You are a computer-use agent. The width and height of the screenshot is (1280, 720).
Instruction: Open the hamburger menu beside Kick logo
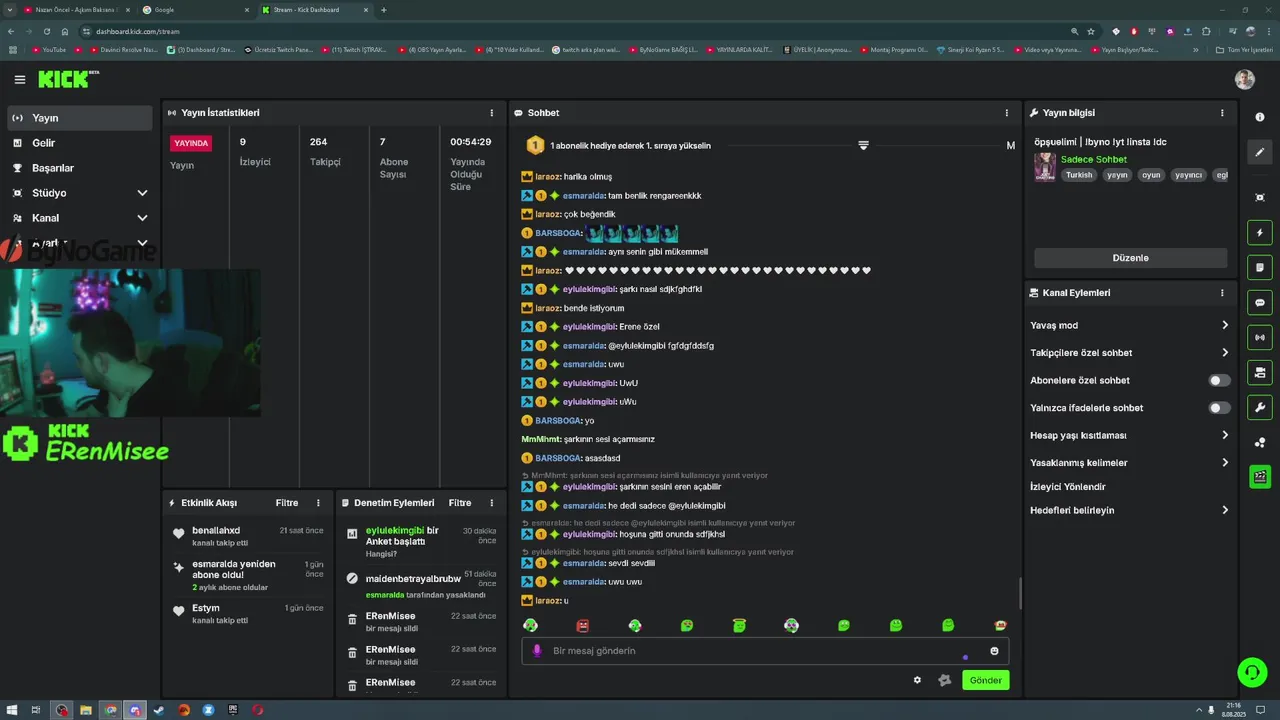19,80
